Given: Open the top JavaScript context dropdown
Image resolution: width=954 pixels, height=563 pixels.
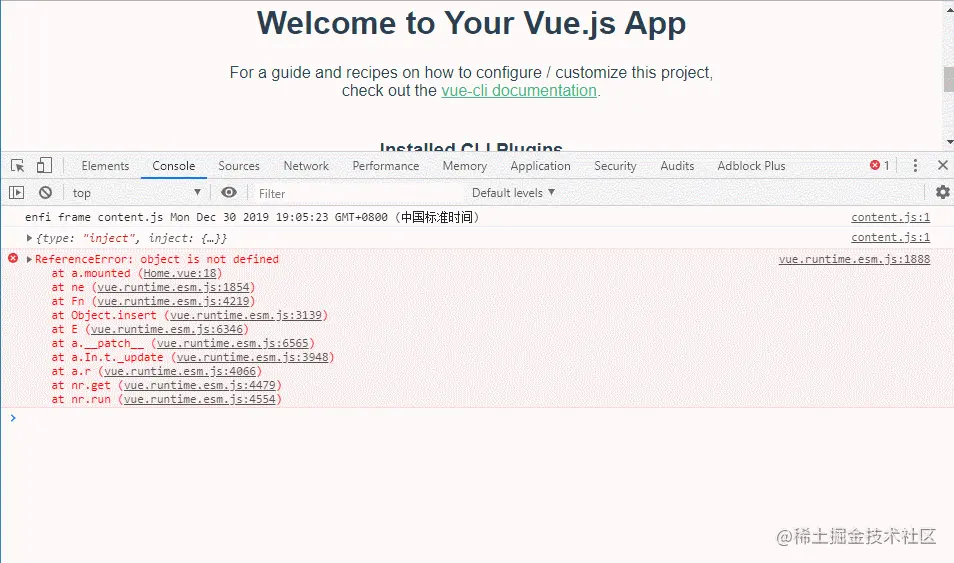Looking at the screenshot, I should (136, 193).
